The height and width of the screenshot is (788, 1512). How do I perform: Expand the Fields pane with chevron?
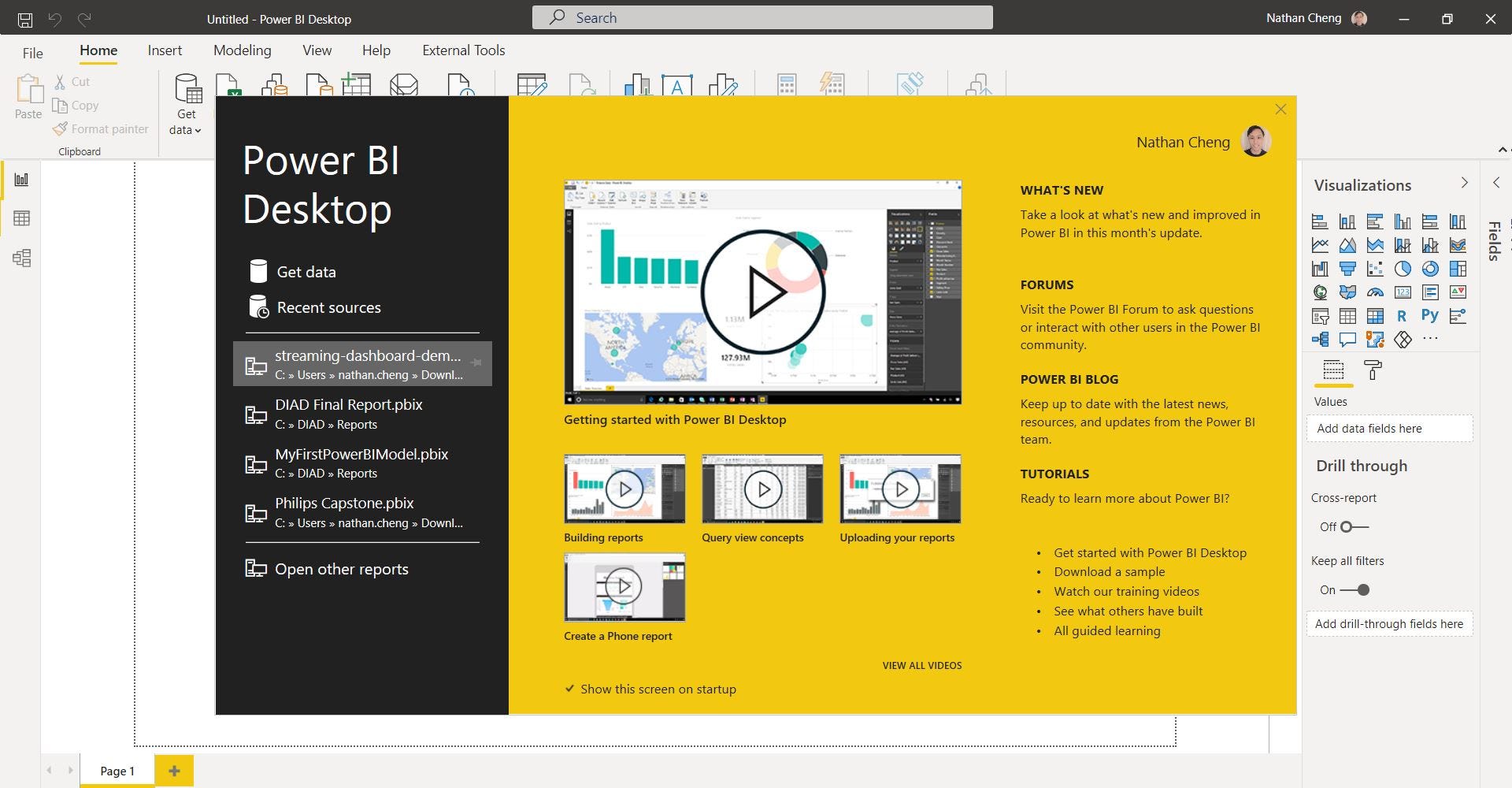point(1496,183)
